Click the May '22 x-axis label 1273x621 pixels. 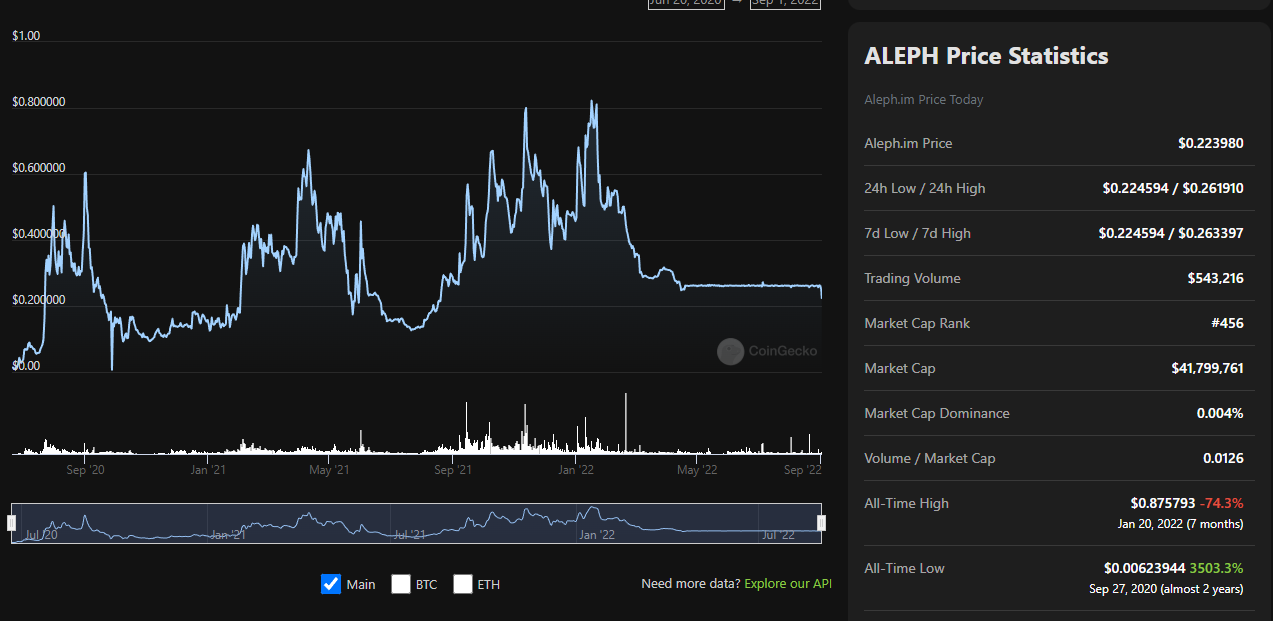pyautogui.click(x=697, y=469)
